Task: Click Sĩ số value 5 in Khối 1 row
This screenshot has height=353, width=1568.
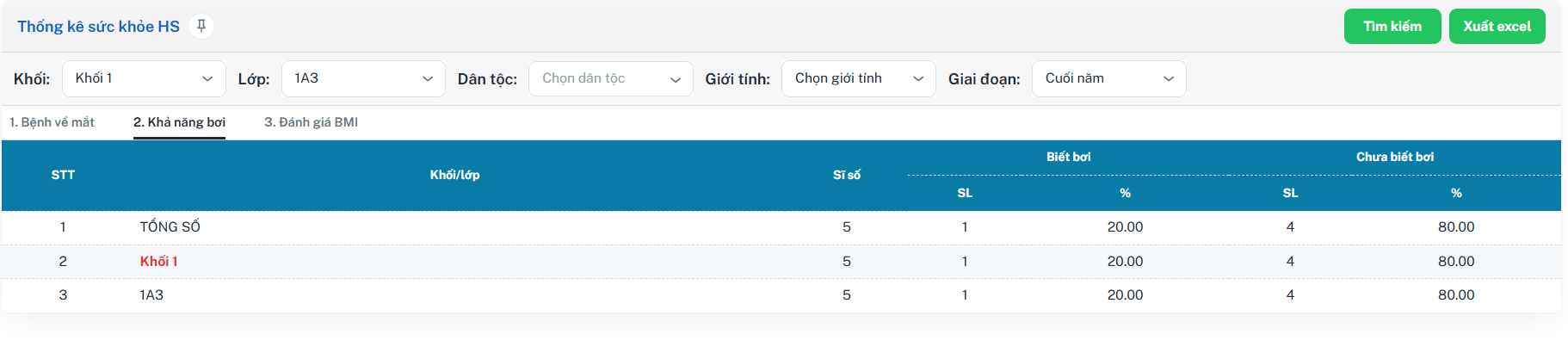Action: point(847,261)
